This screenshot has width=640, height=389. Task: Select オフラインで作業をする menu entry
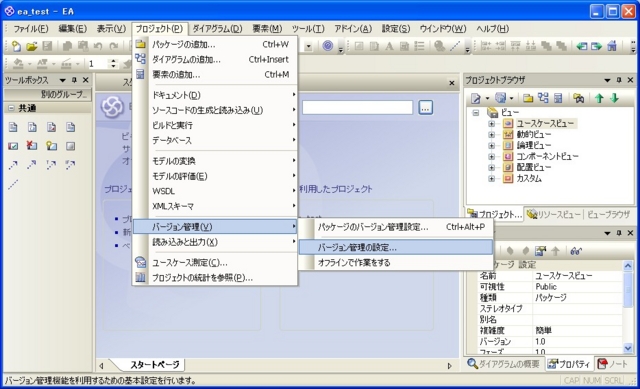pos(396,262)
